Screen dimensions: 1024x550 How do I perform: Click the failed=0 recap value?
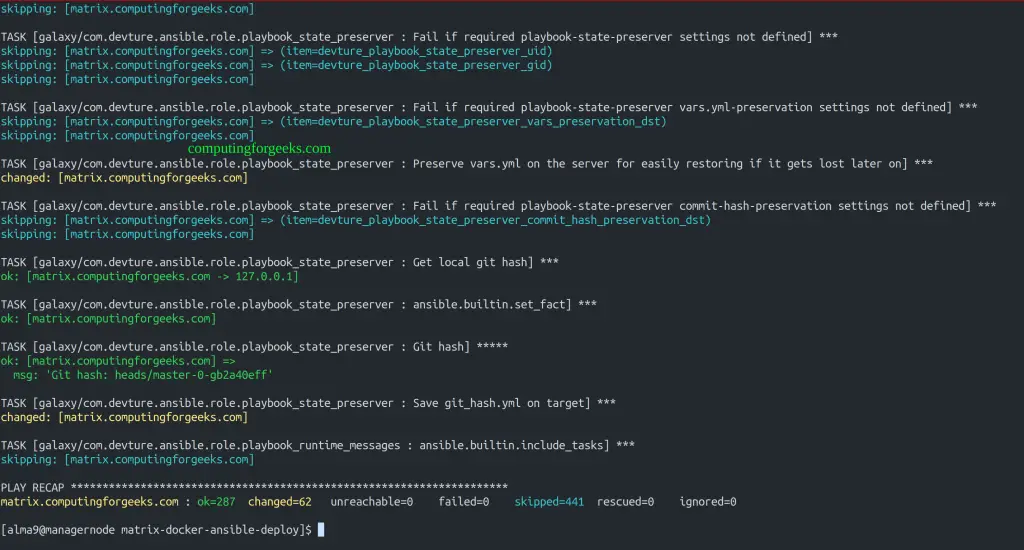(464, 502)
